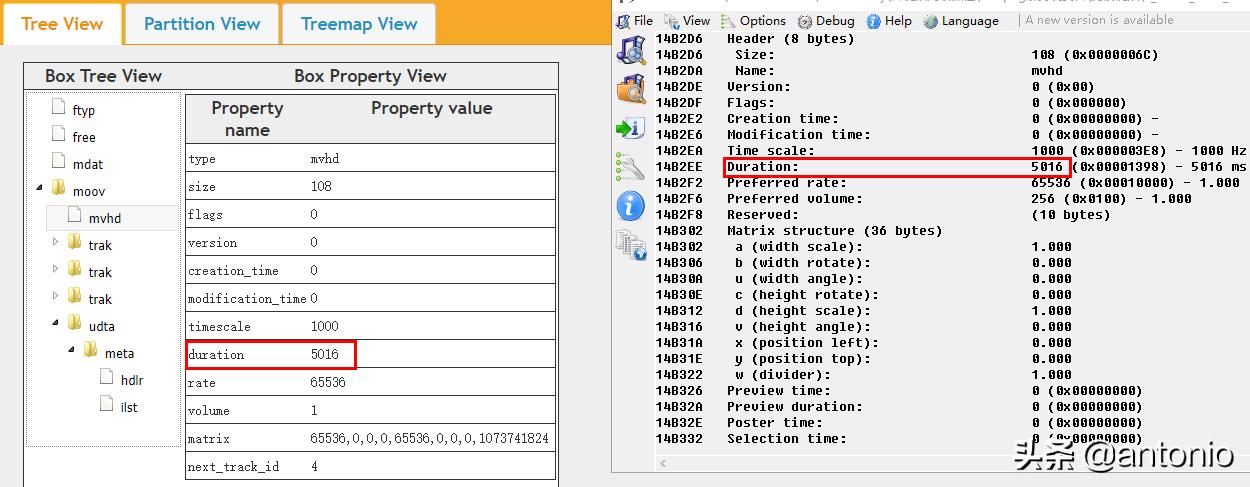Viewport: 1250px width, 487px height.
Task: Select the ftyp file icon in tree
Action: 59,108
